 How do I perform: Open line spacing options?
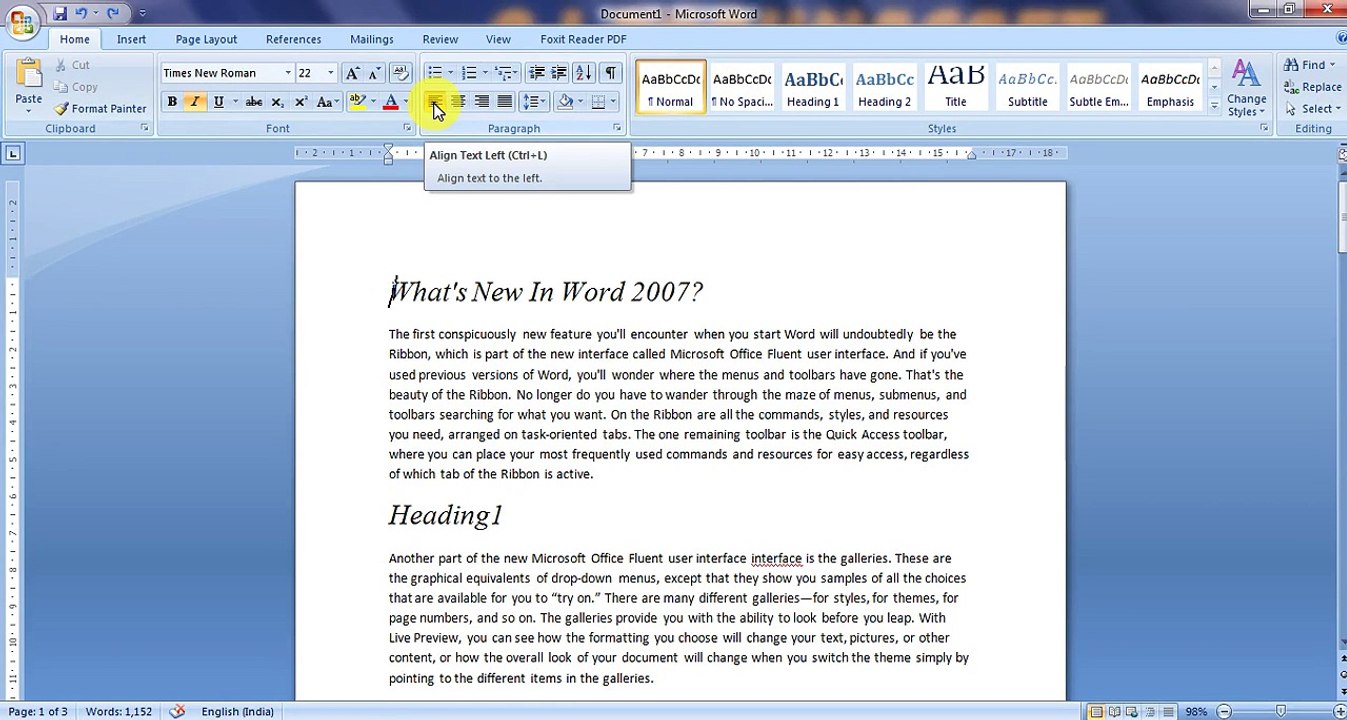click(x=533, y=102)
